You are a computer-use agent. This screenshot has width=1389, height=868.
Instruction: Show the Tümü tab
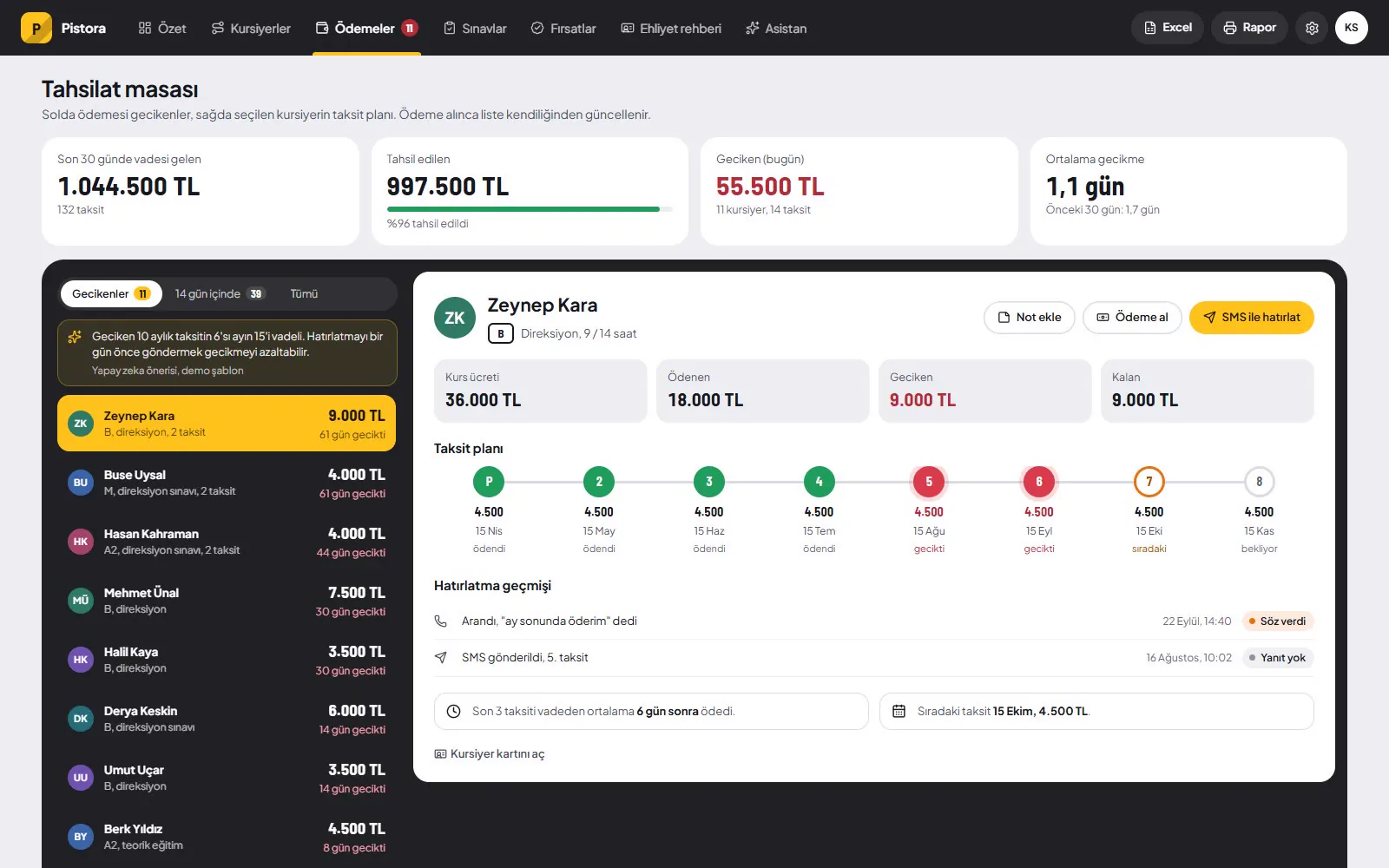304,294
